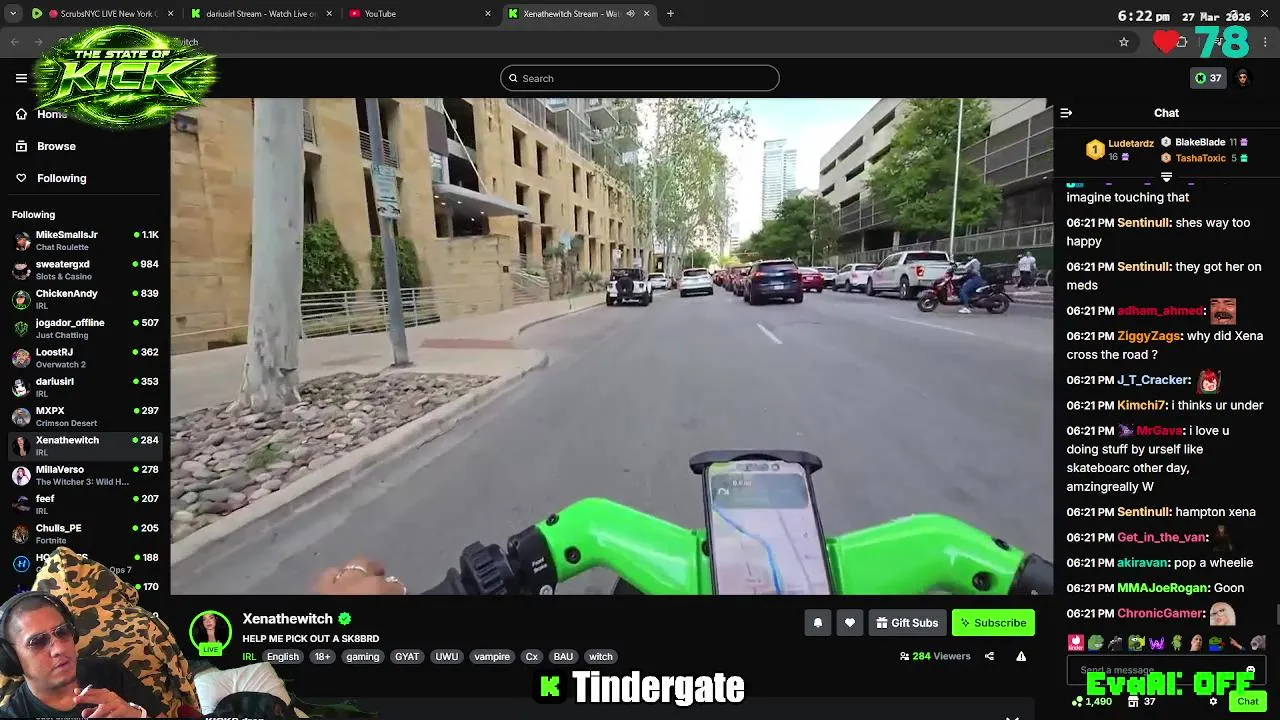Open ChickenAndy IRL channel
Image resolution: width=1280 pixels, height=720 pixels.
coord(85,299)
